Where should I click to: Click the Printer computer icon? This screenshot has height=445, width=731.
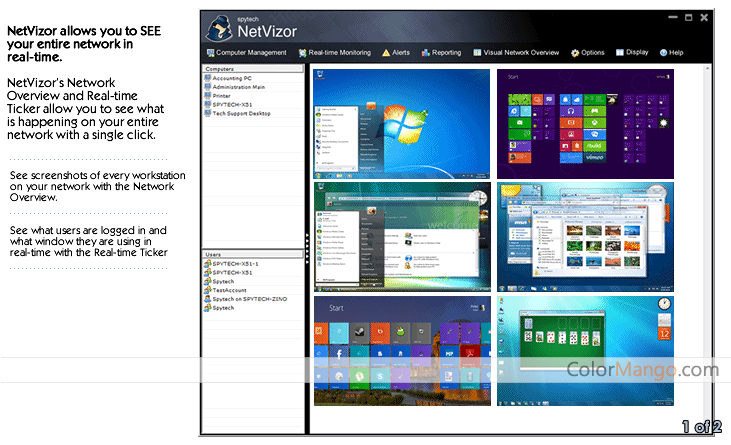tap(207, 96)
